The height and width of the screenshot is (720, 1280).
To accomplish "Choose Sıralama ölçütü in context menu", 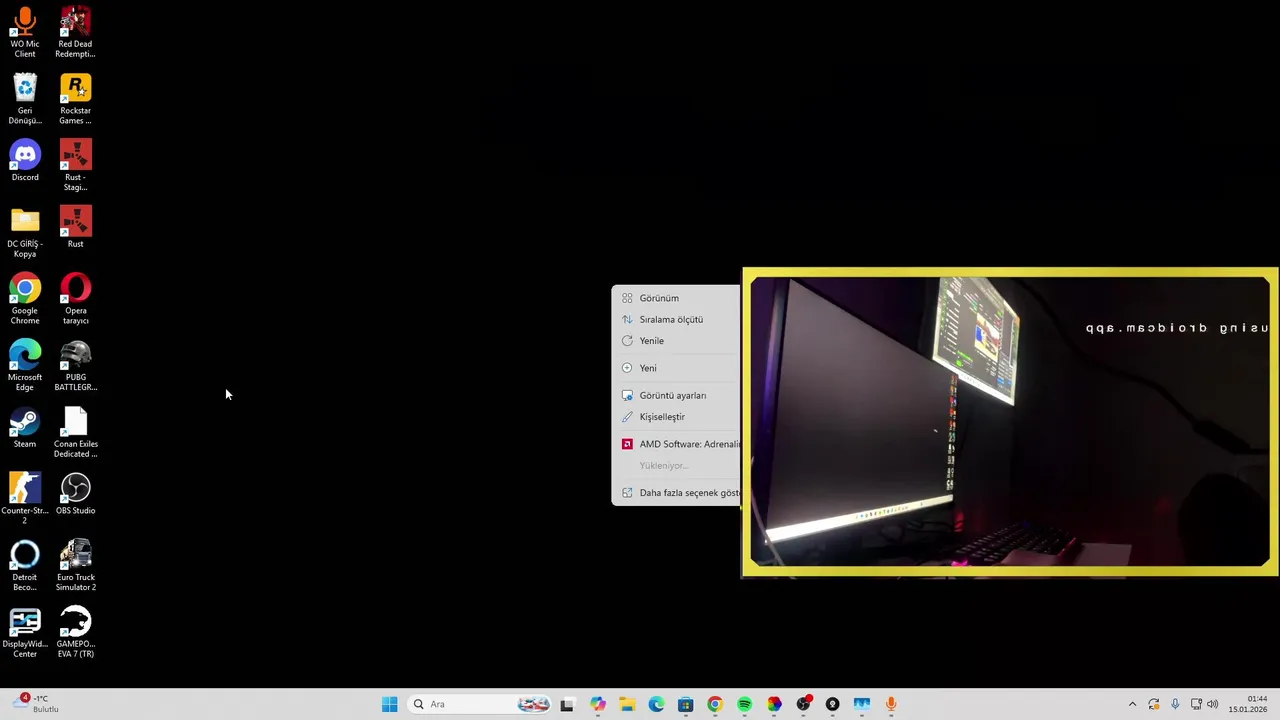I will [x=677, y=319].
